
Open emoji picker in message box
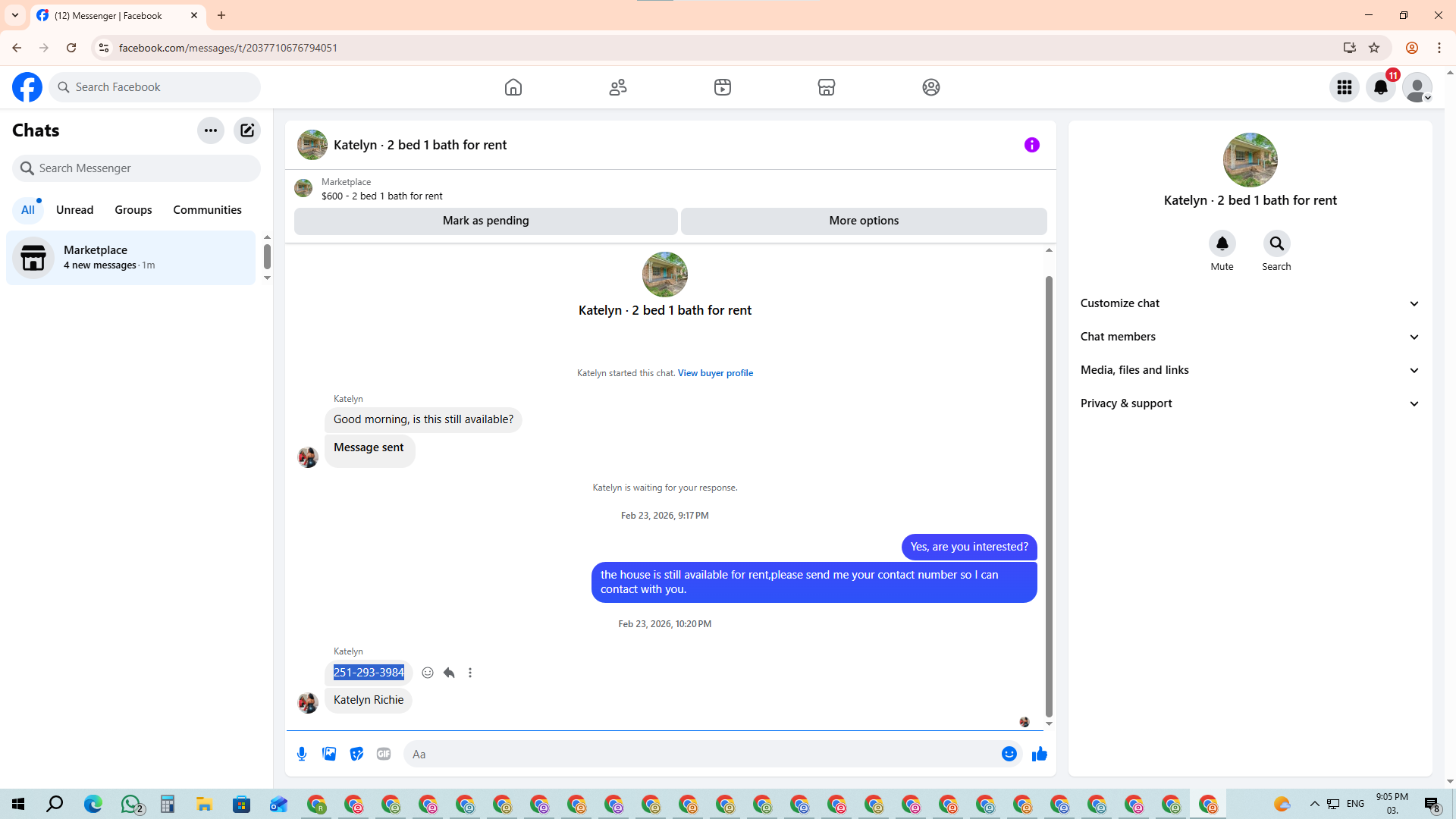coord(1009,754)
